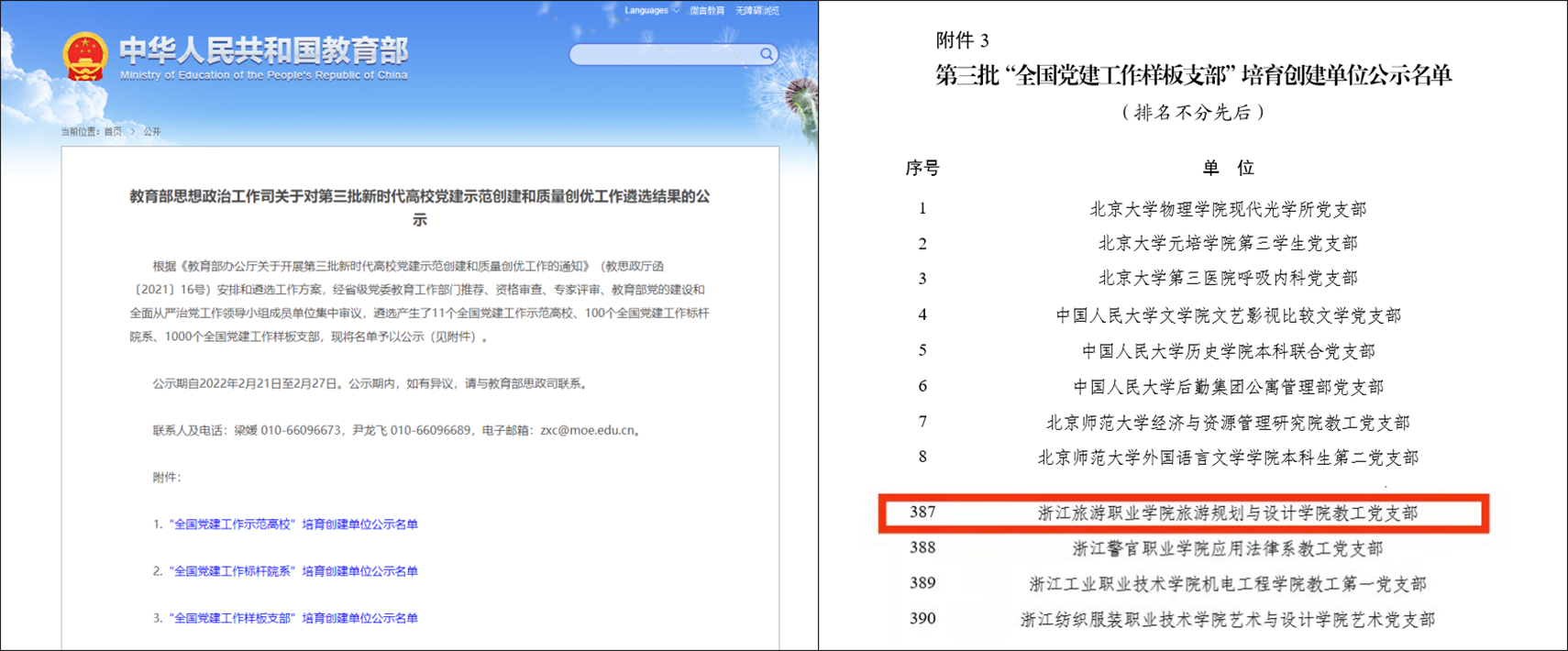1568x651 pixels.
Task: Select 浙江工业职业技术学院机电工程学院教工第一党支部 row
Action: click(1228, 584)
